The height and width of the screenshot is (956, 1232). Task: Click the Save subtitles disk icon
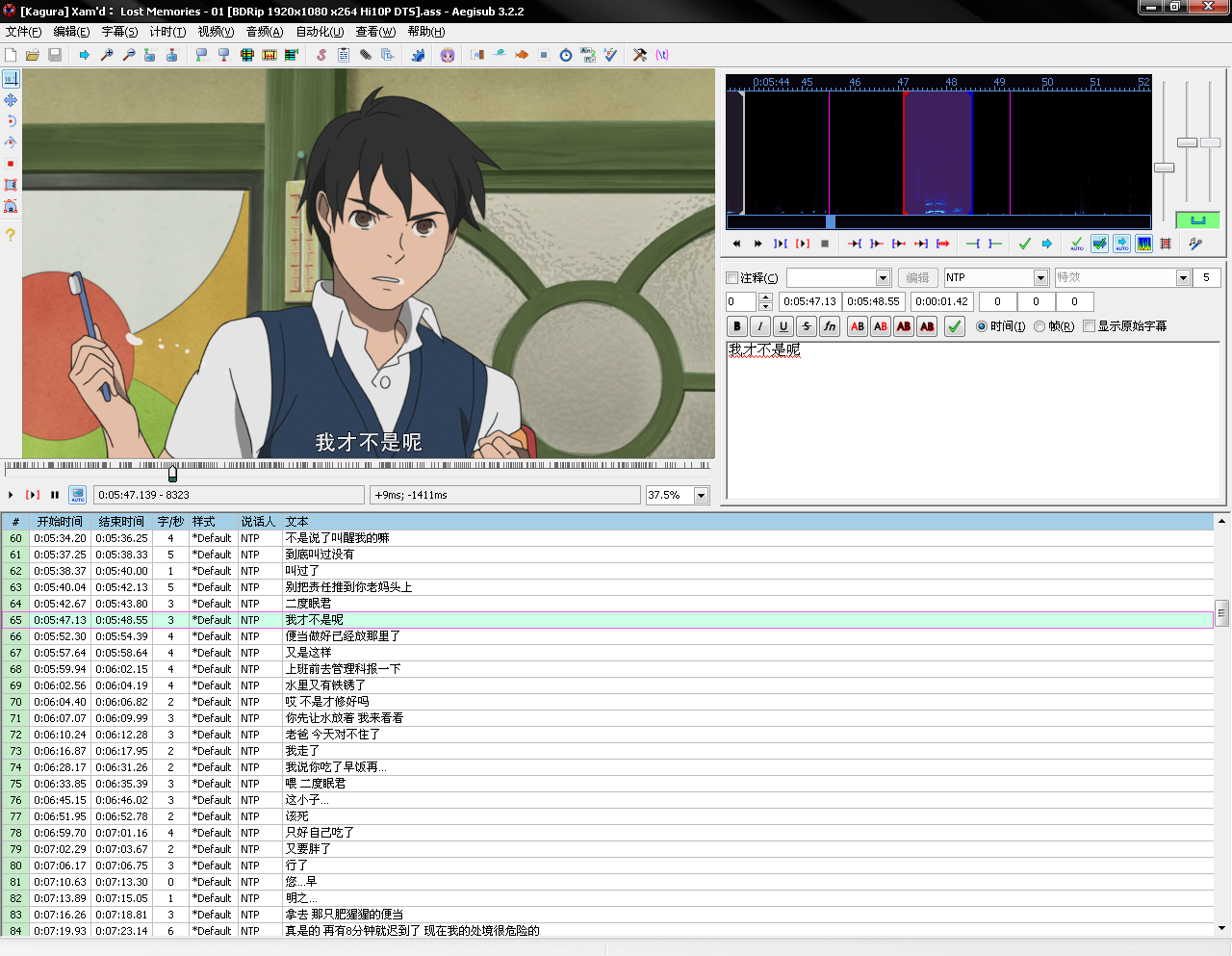pyautogui.click(x=55, y=55)
